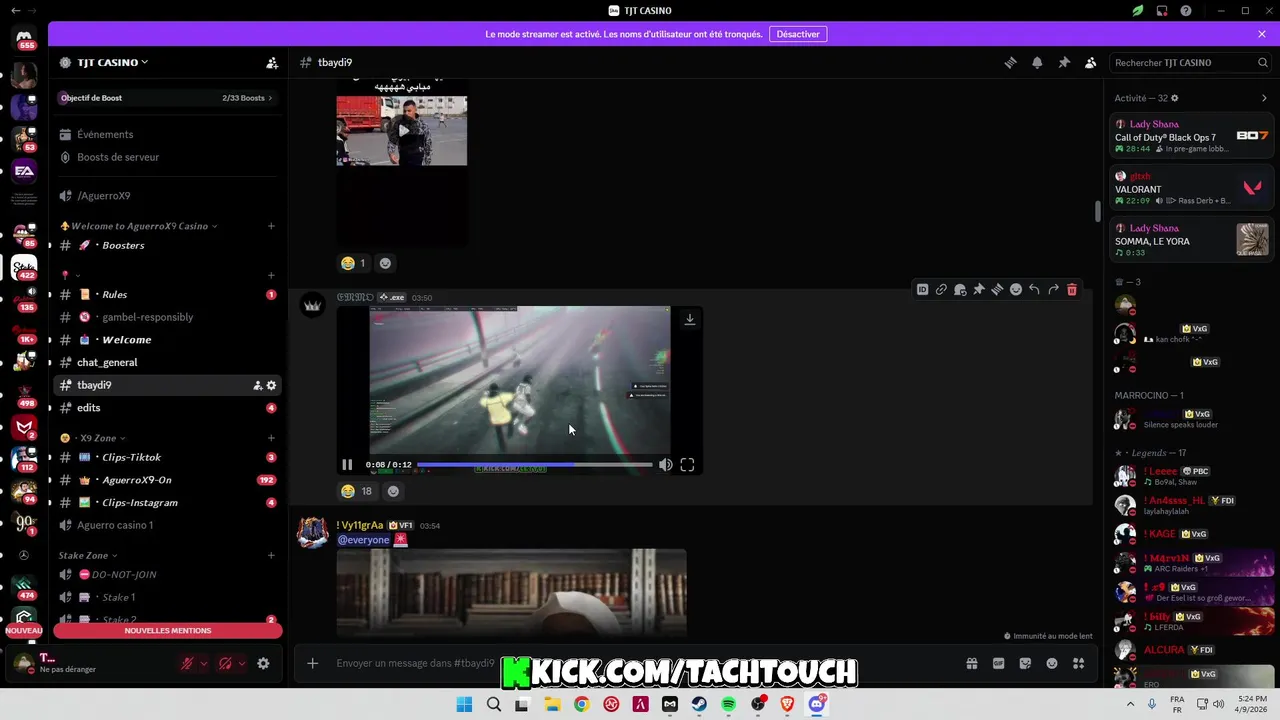
Task: Dismiss the streamer mode banner
Action: pos(1262,34)
